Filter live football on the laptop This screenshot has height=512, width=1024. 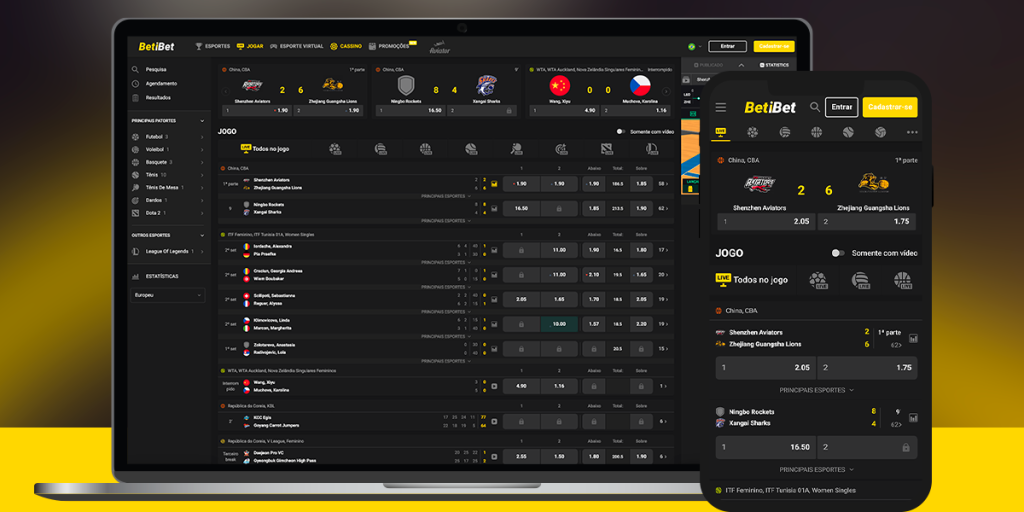[335, 149]
